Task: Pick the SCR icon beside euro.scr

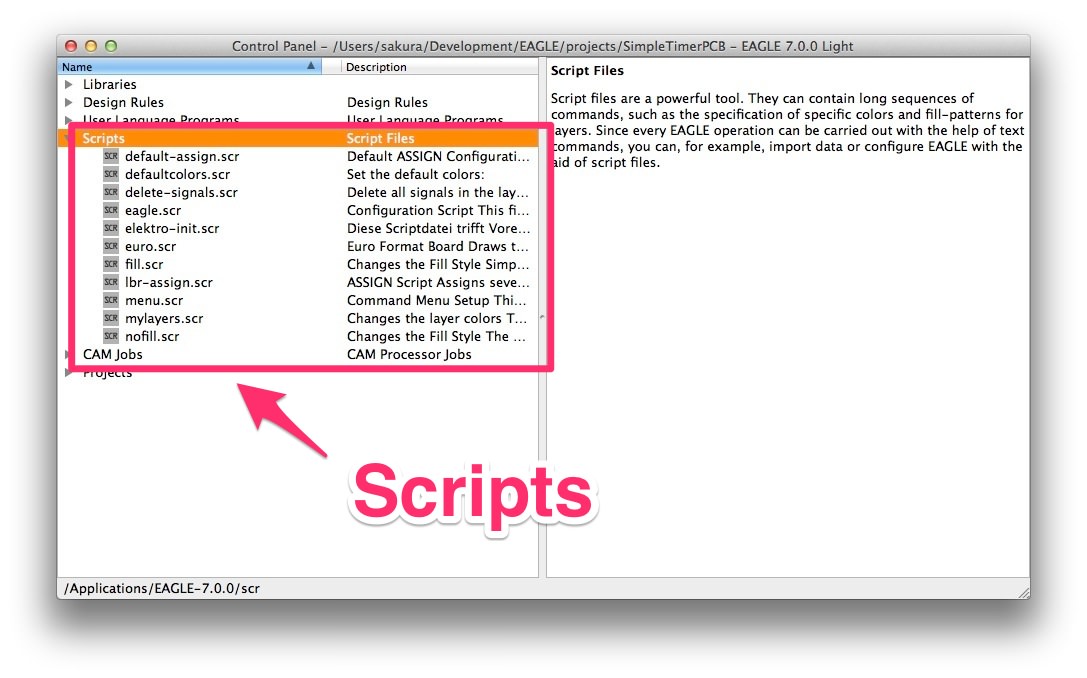Action: coord(111,246)
